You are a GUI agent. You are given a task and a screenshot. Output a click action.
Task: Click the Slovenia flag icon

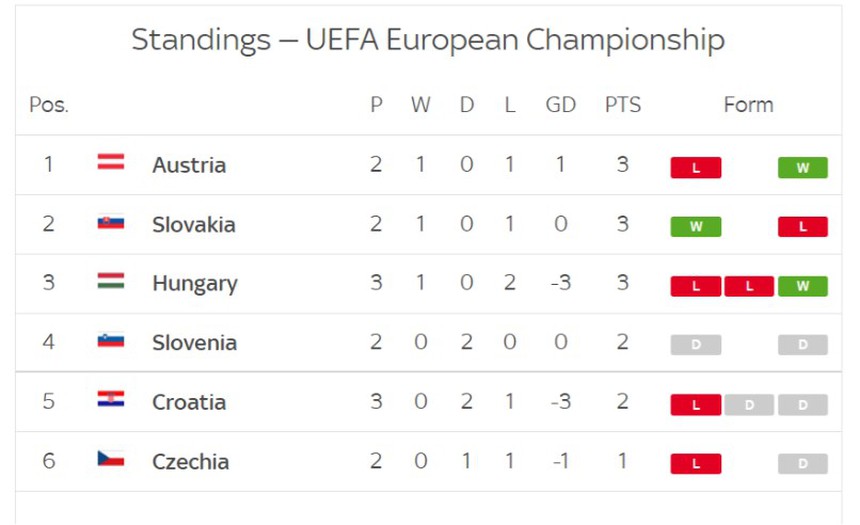111,341
